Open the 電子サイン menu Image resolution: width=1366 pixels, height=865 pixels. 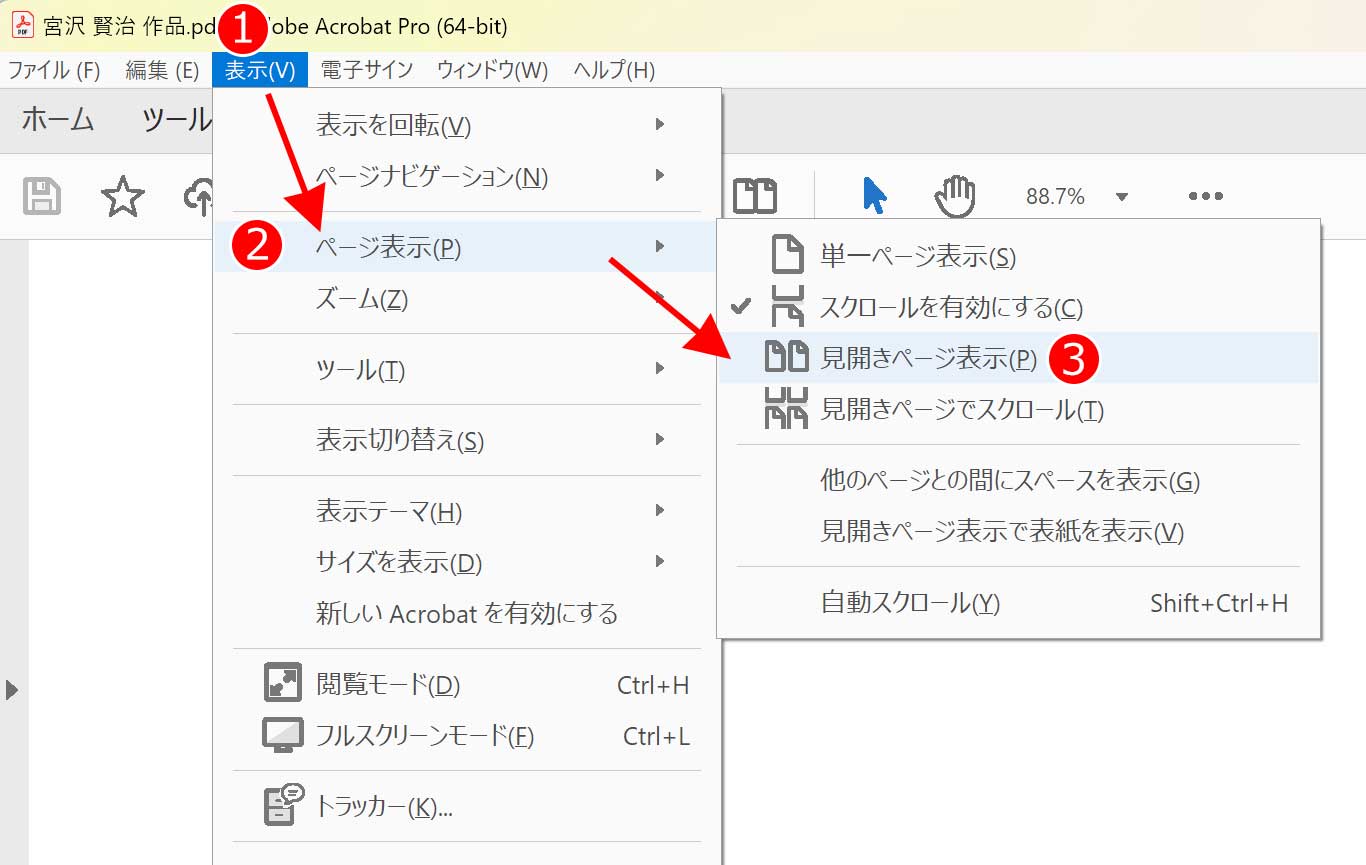point(367,70)
